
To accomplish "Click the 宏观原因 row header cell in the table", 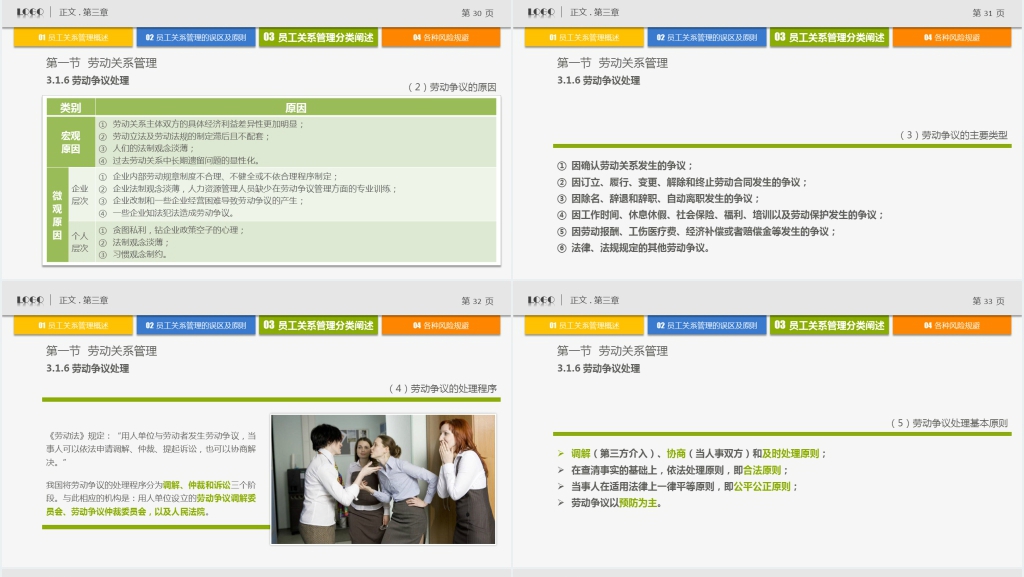I will coord(70,142).
